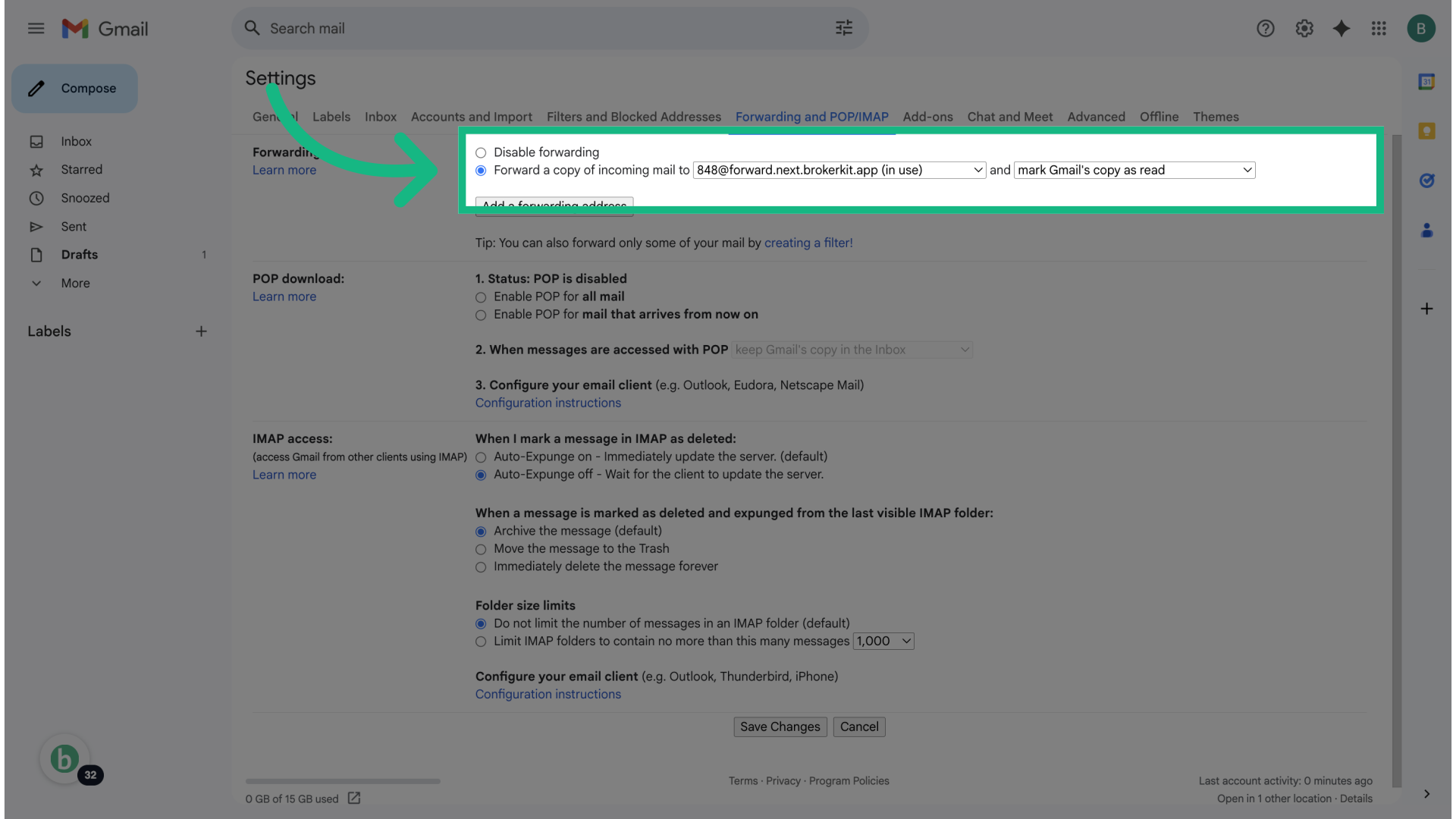This screenshot has width=1456, height=819.
Task: Click Save Changes button
Action: click(x=780, y=727)
